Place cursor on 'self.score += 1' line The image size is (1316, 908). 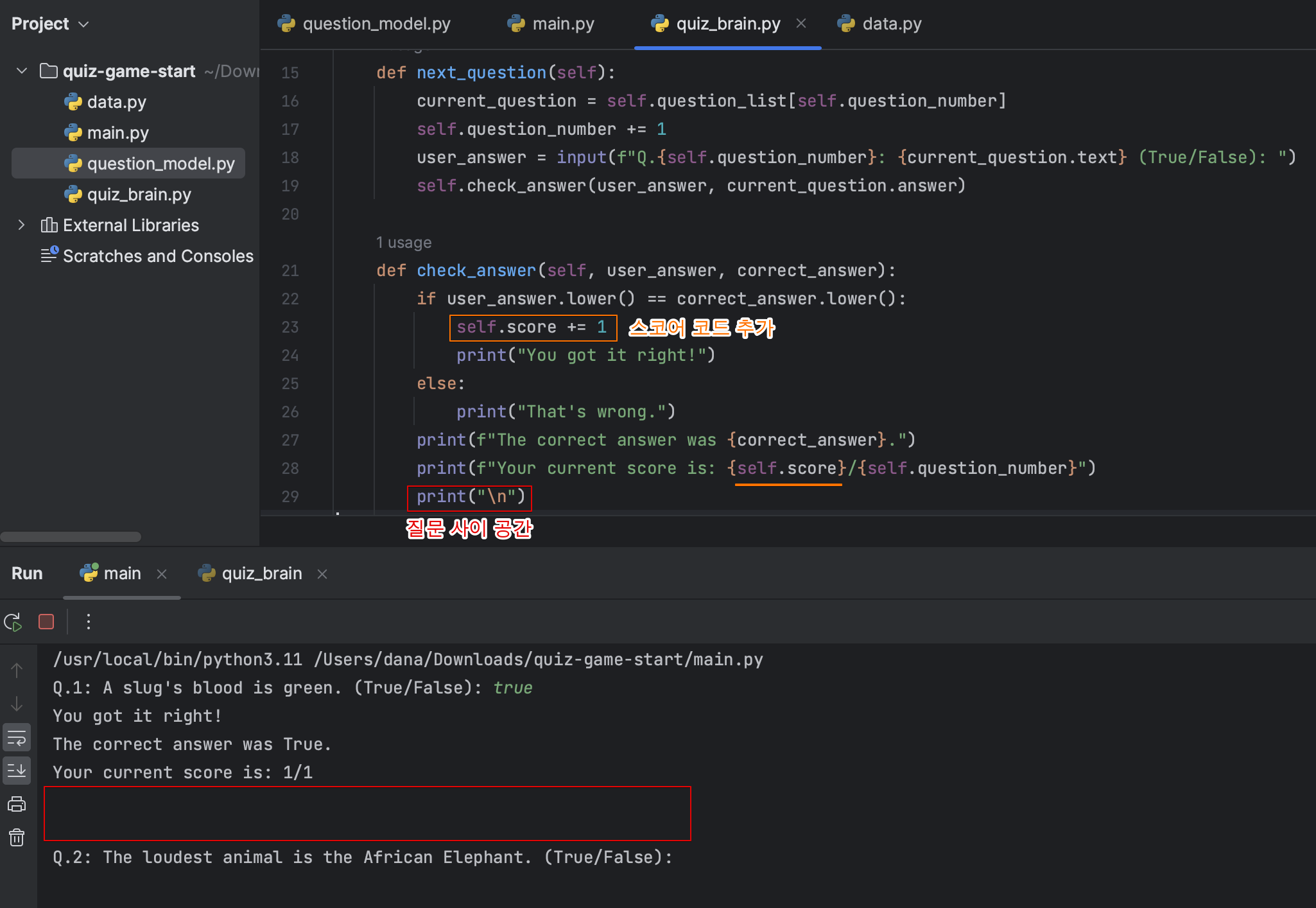(532, 327)
